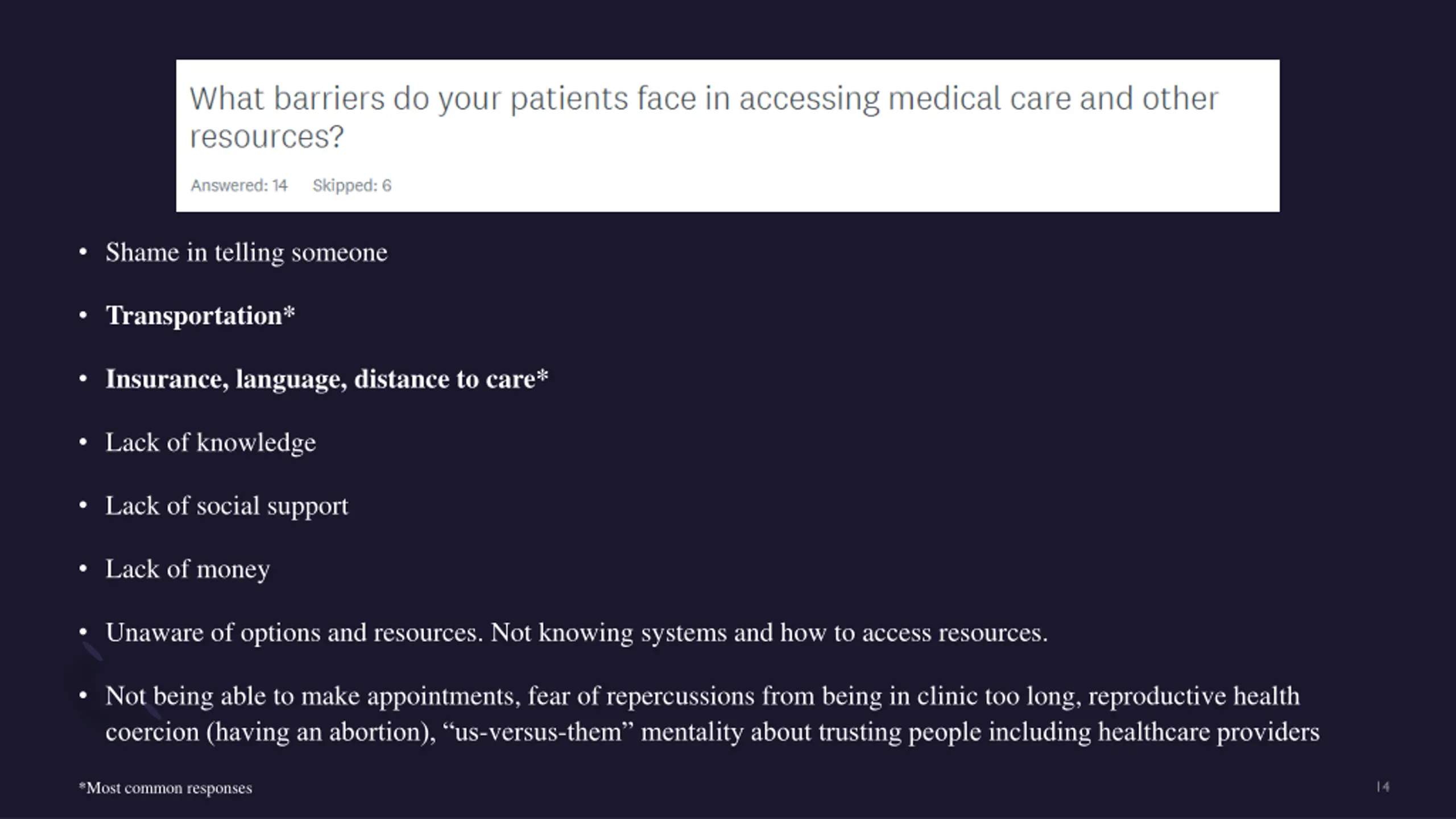The width and height of the screenshot is (1456, 819).
Task: Click the bullet dot before Transportation
Action: 84,315
